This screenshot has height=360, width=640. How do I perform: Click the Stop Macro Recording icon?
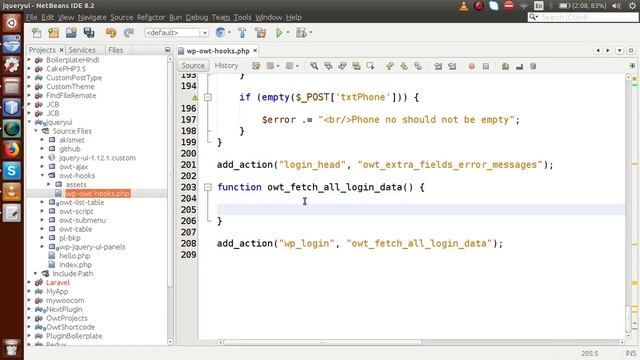[x=486, y=66]
